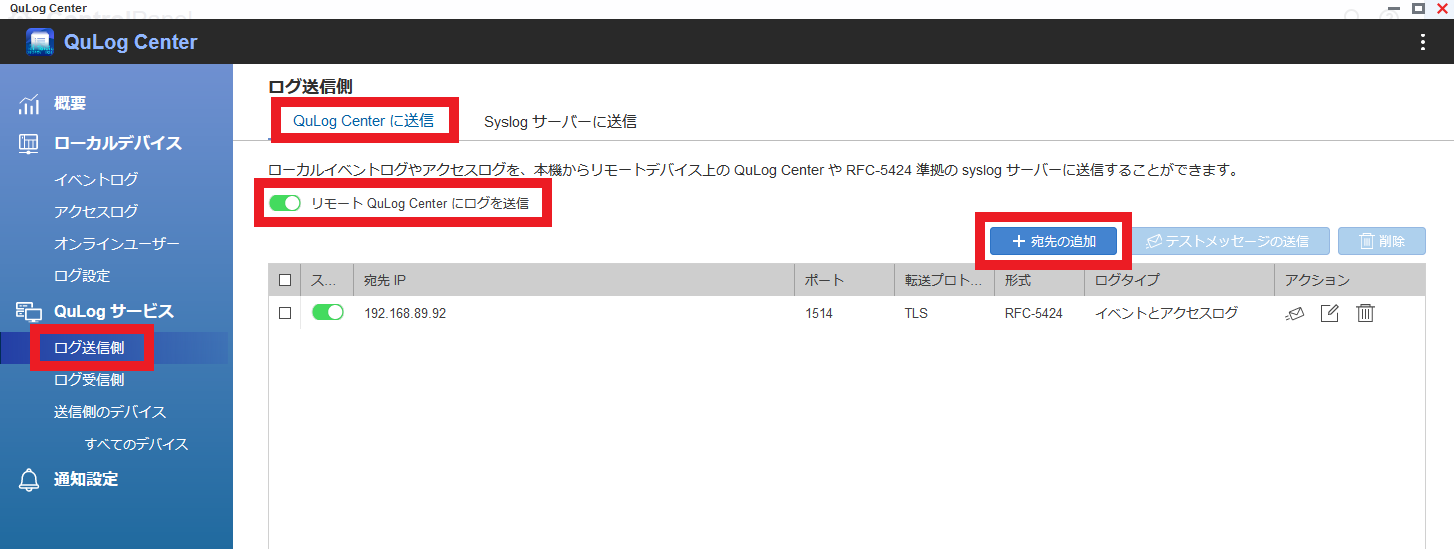Delete the 192.168.89.92 destination via trash icon
The height and width of the screenshot is (549, 1454).
tap(1365, 313)
